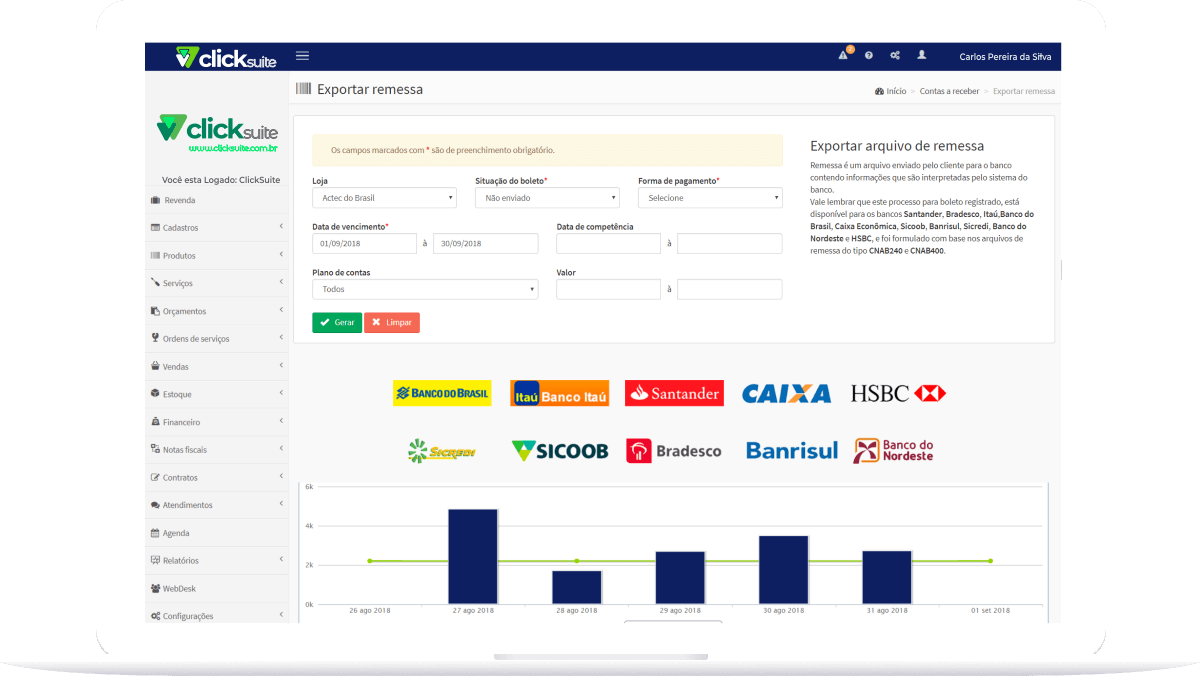Toggle the hamburger sidebar menu
1200x676 pixels.
(x=302, y=56)
